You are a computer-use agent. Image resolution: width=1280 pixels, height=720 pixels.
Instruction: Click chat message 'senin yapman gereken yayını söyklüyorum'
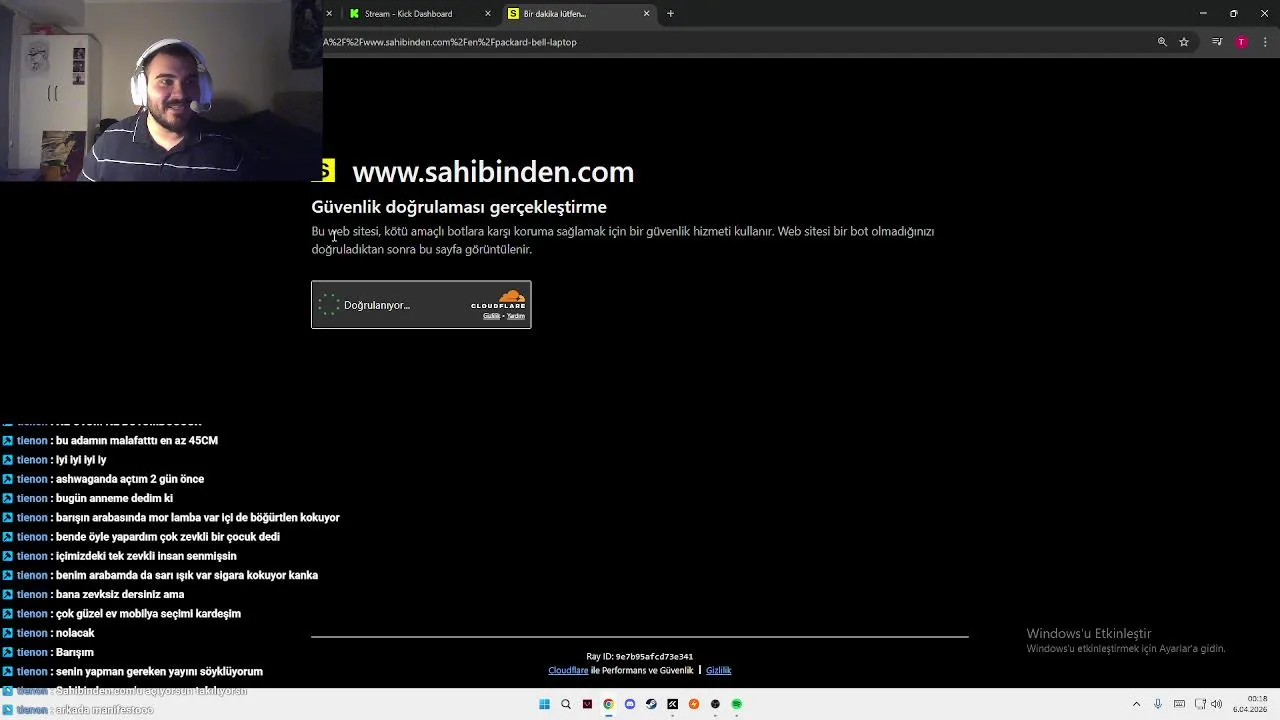point(159,672)
